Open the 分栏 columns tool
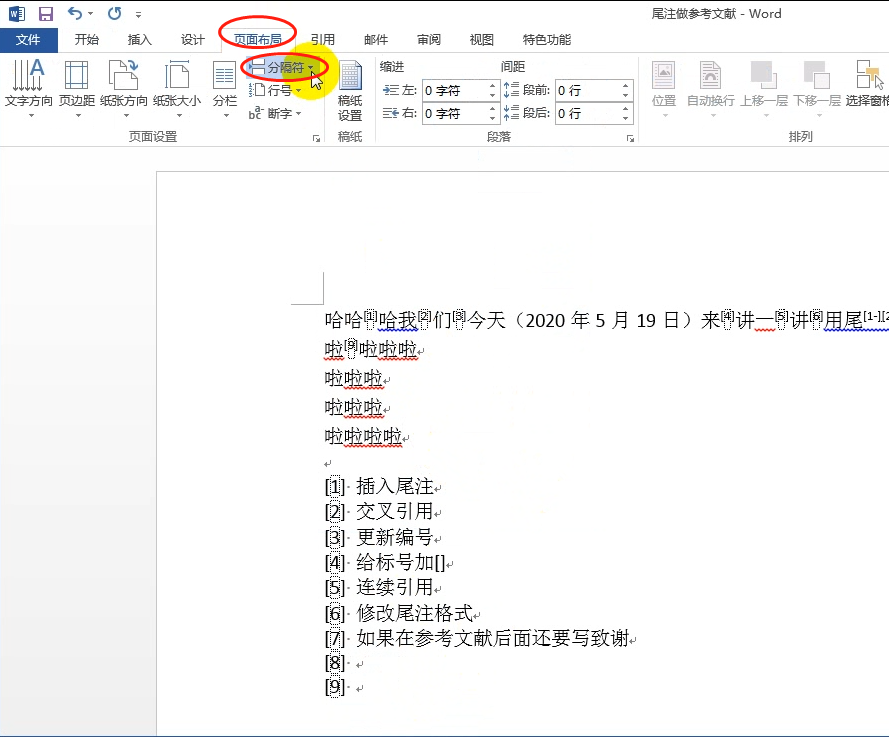This screenshot has height=737, width=889. click(x=225, y=88)
